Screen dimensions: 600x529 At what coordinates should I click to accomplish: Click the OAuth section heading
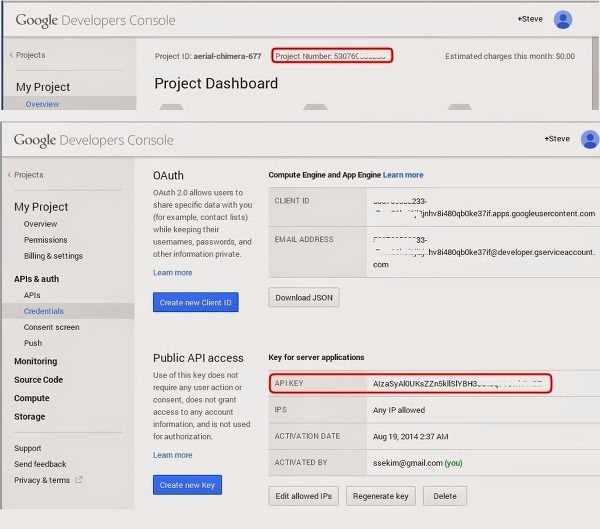pos(168,175)
